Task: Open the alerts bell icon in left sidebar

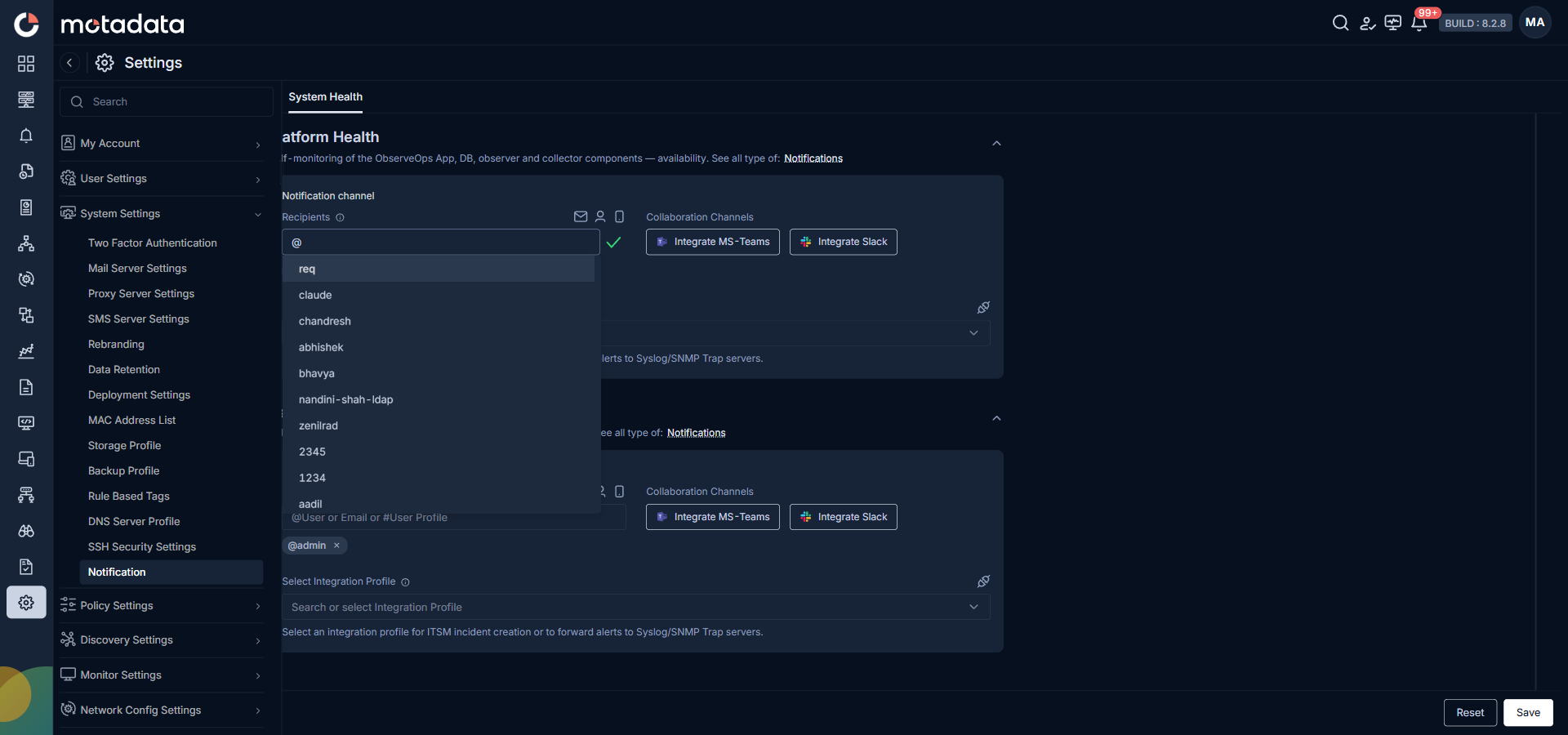Action: [26, 136]
